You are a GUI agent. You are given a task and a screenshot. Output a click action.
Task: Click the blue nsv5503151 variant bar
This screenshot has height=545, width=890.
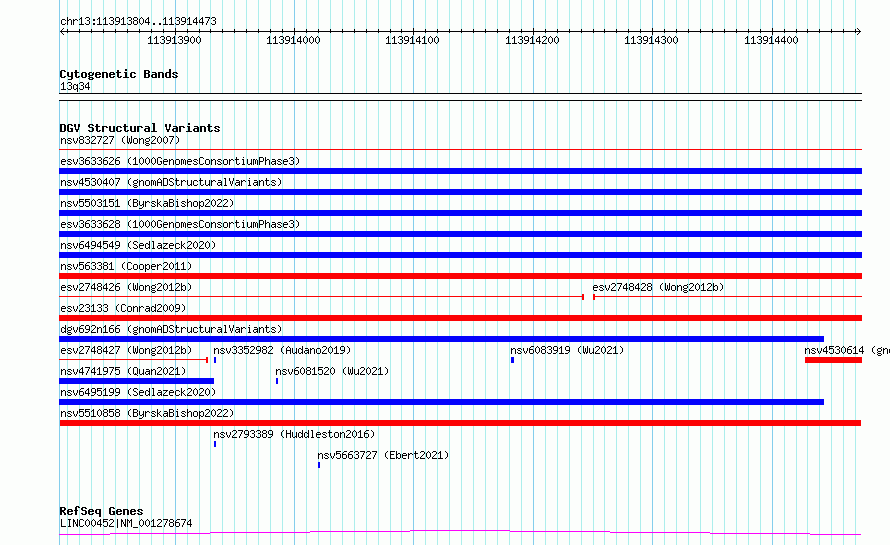[460, 213]
